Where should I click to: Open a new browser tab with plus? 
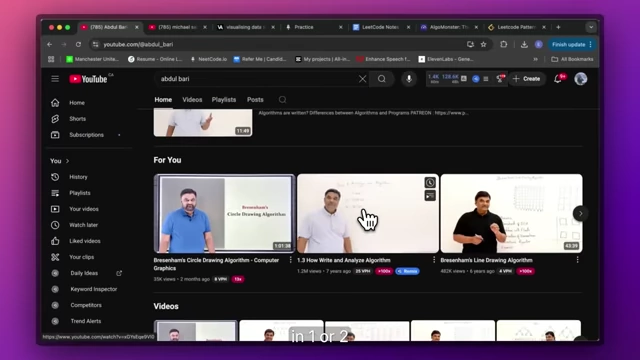[x=558, y=27]
